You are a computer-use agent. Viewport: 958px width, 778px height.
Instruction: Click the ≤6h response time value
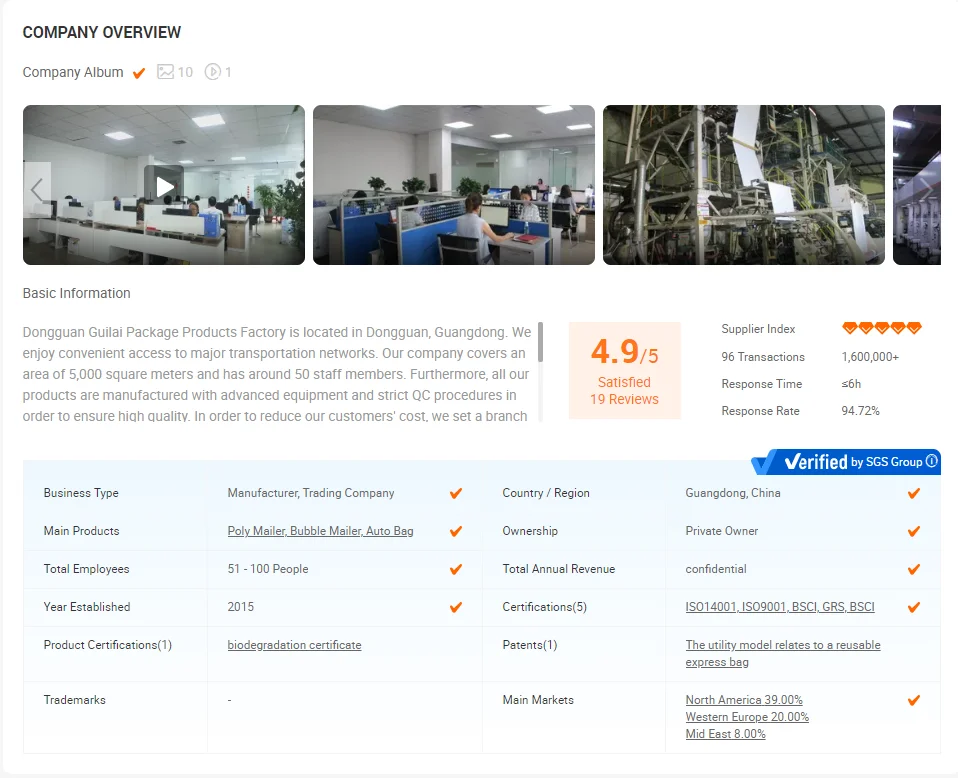tap(851, 384)
